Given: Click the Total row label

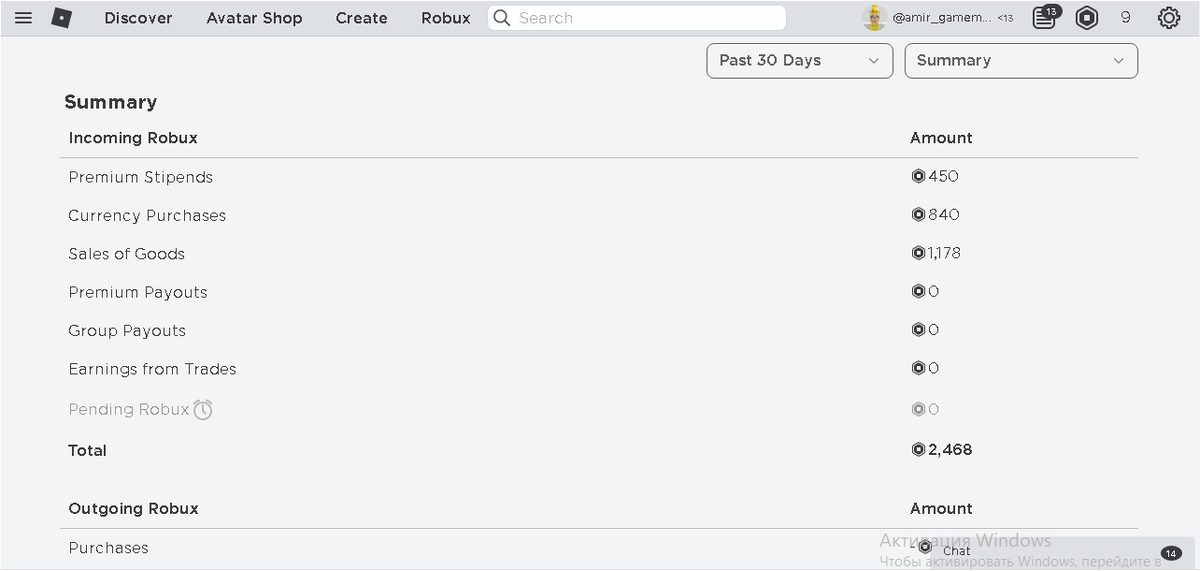Looking at the screenshot, I should (87, 450).
